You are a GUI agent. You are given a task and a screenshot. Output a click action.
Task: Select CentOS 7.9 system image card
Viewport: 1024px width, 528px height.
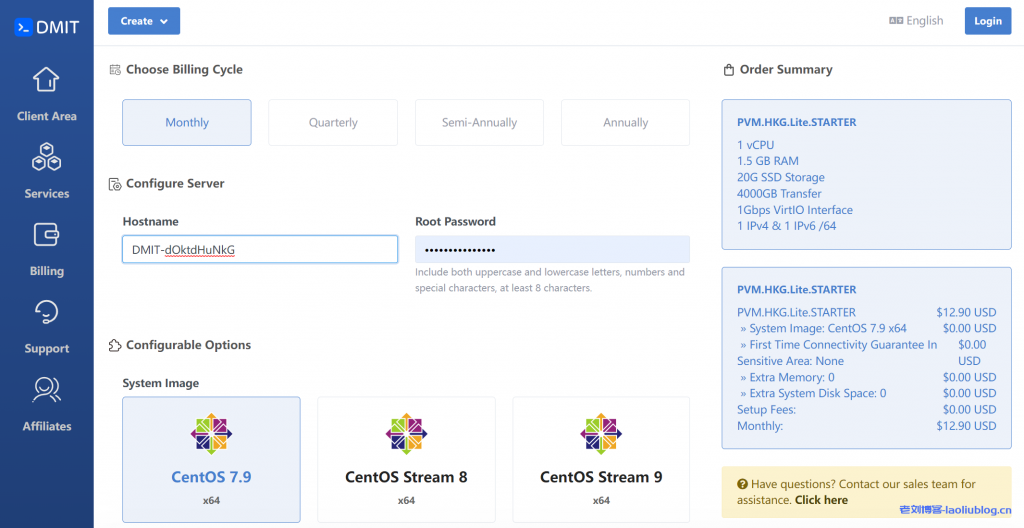211,459
